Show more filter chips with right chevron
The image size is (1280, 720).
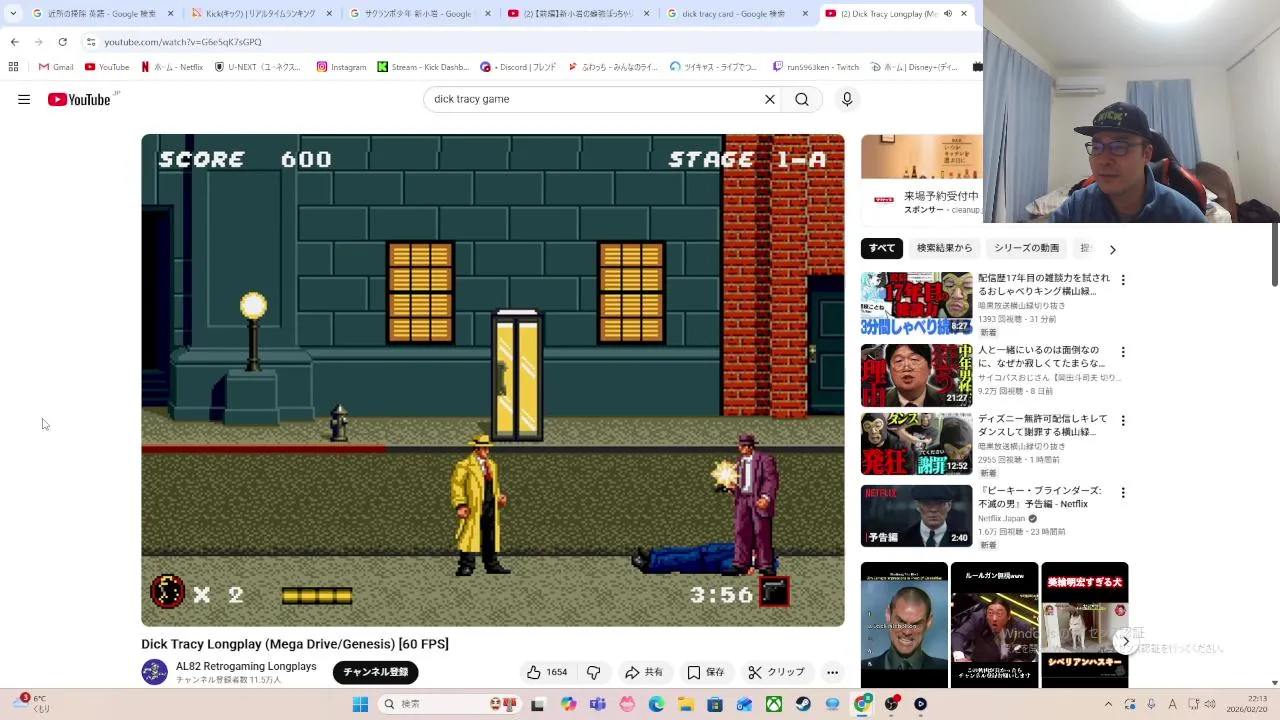1112,249
